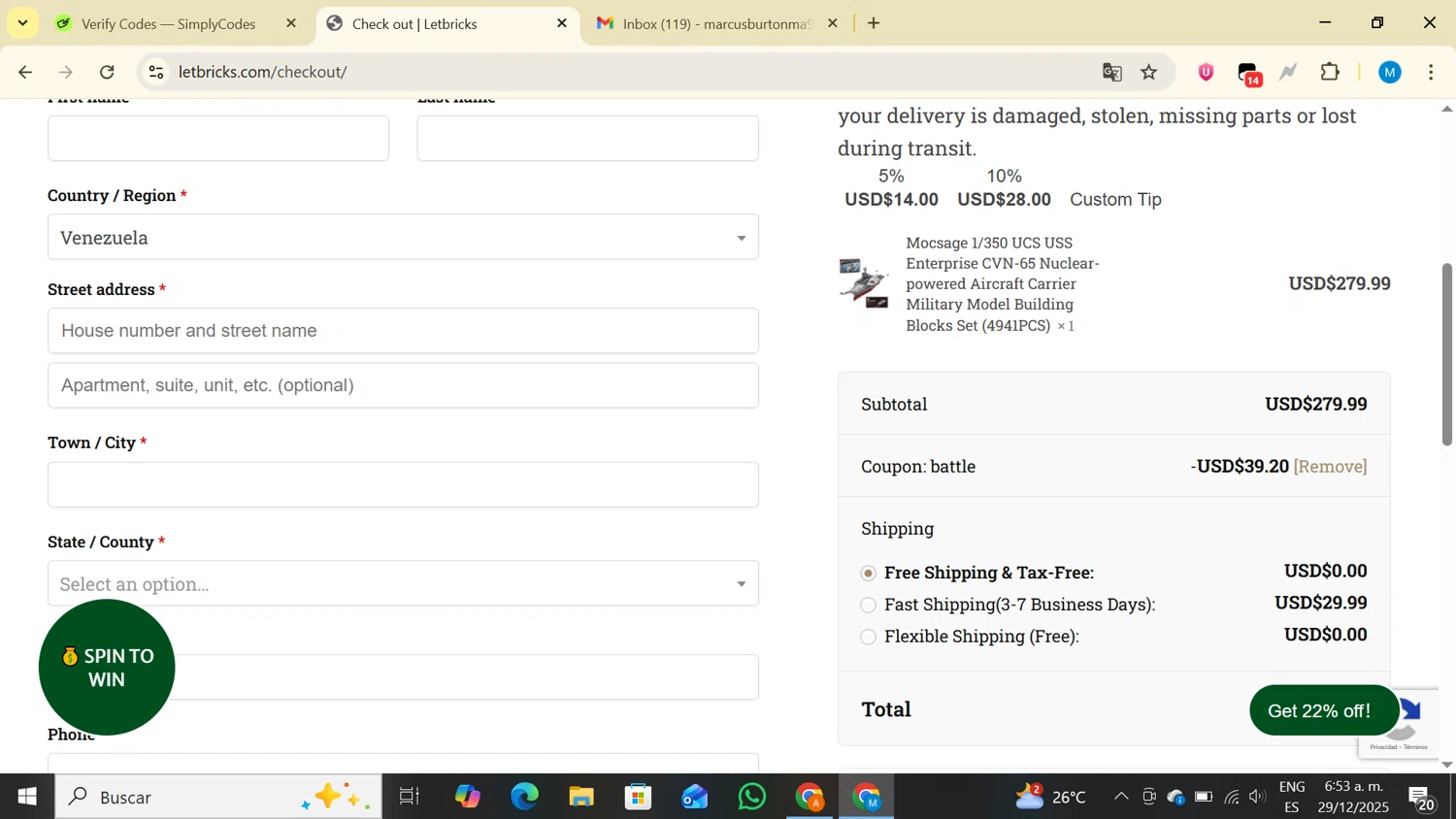Screen dimensions: 1456x819
Task: Go back to the previous page
Action: click(24, 72)
